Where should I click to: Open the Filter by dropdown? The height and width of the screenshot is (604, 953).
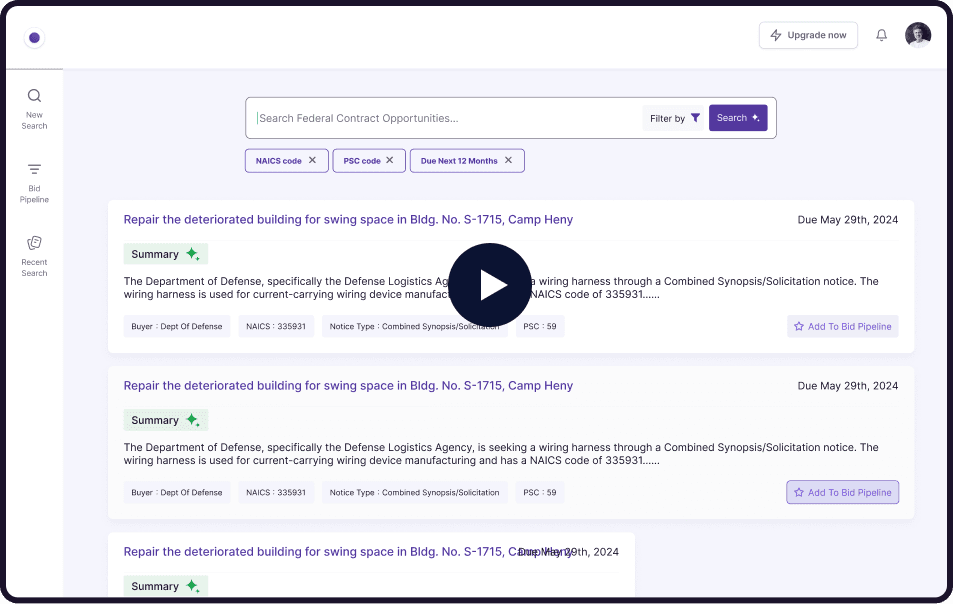(675, 118)
